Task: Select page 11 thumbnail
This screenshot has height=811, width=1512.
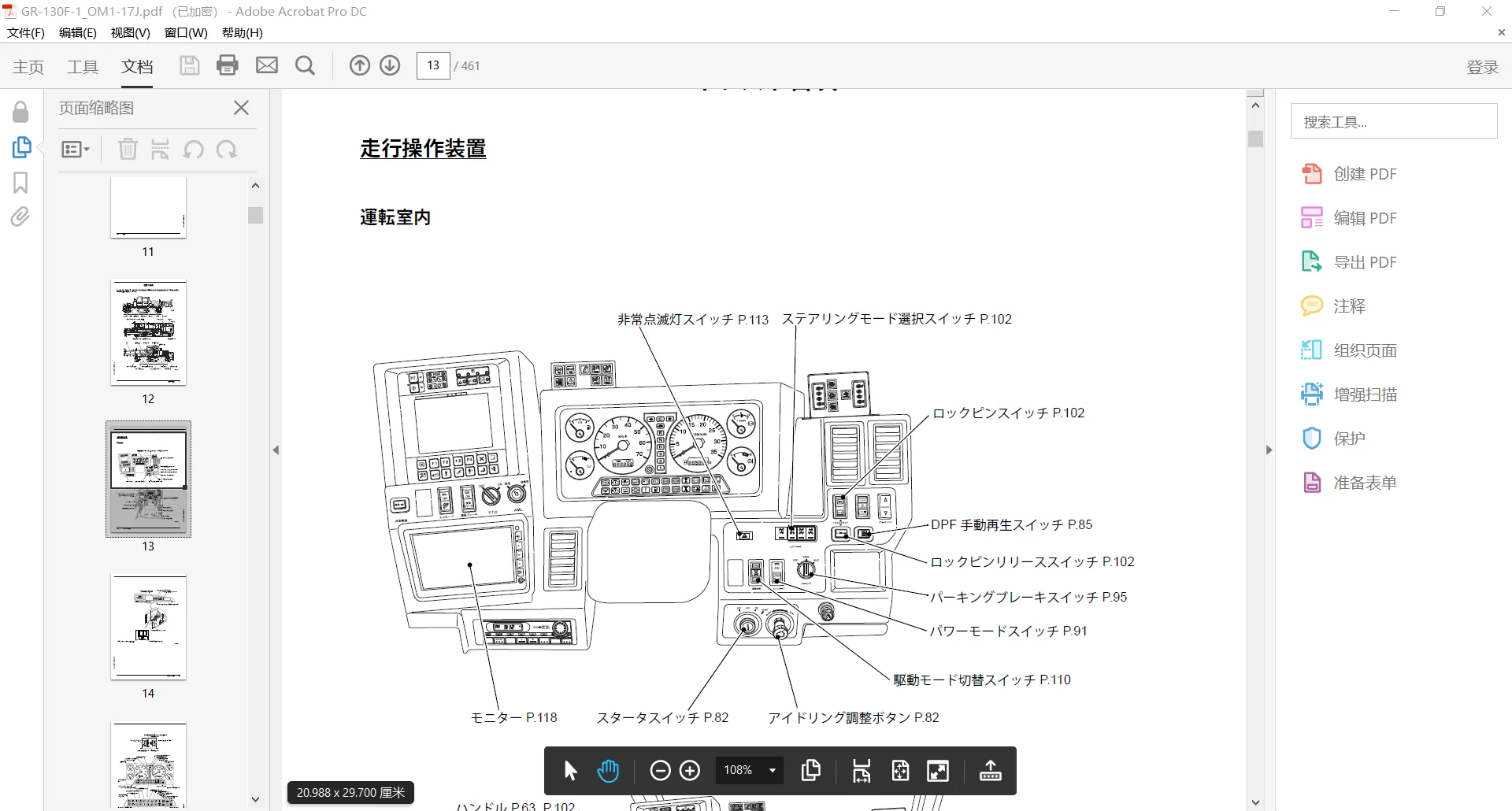Action: pos(148,207)
